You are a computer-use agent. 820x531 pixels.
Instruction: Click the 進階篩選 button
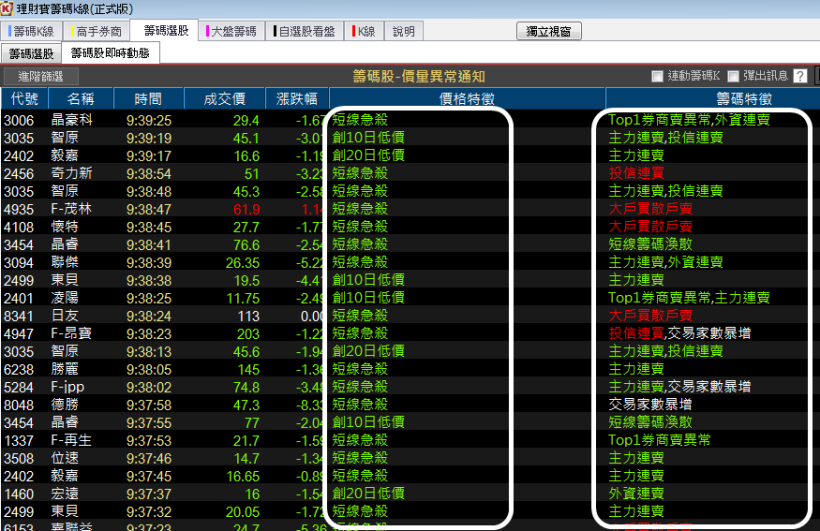point(41,76)
